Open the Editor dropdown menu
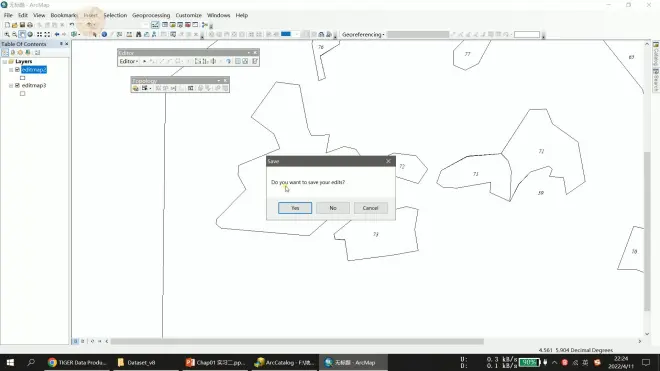This screenshot has width=660, height=371. click(129, 61)
